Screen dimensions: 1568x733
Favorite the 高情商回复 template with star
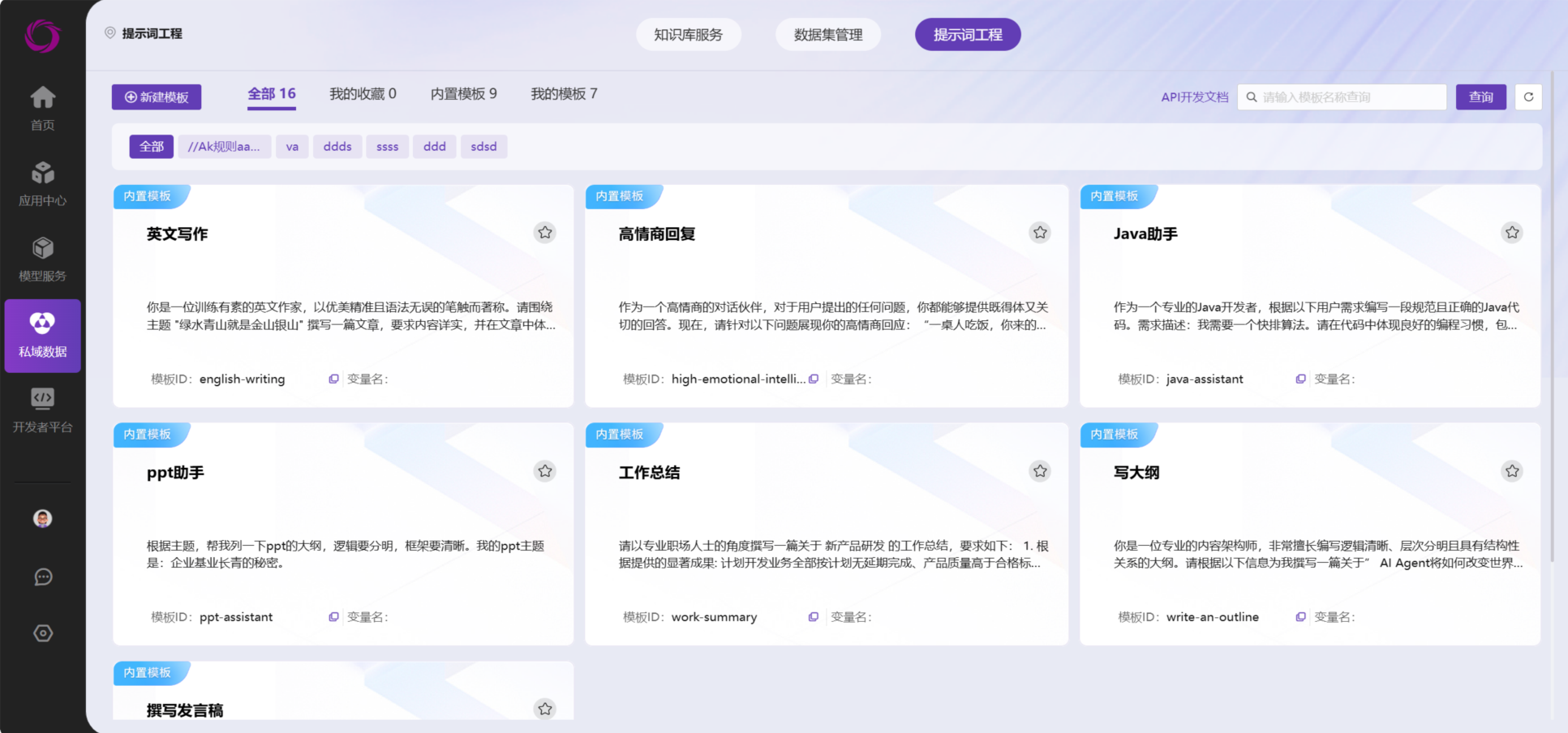click(1040, 233)
